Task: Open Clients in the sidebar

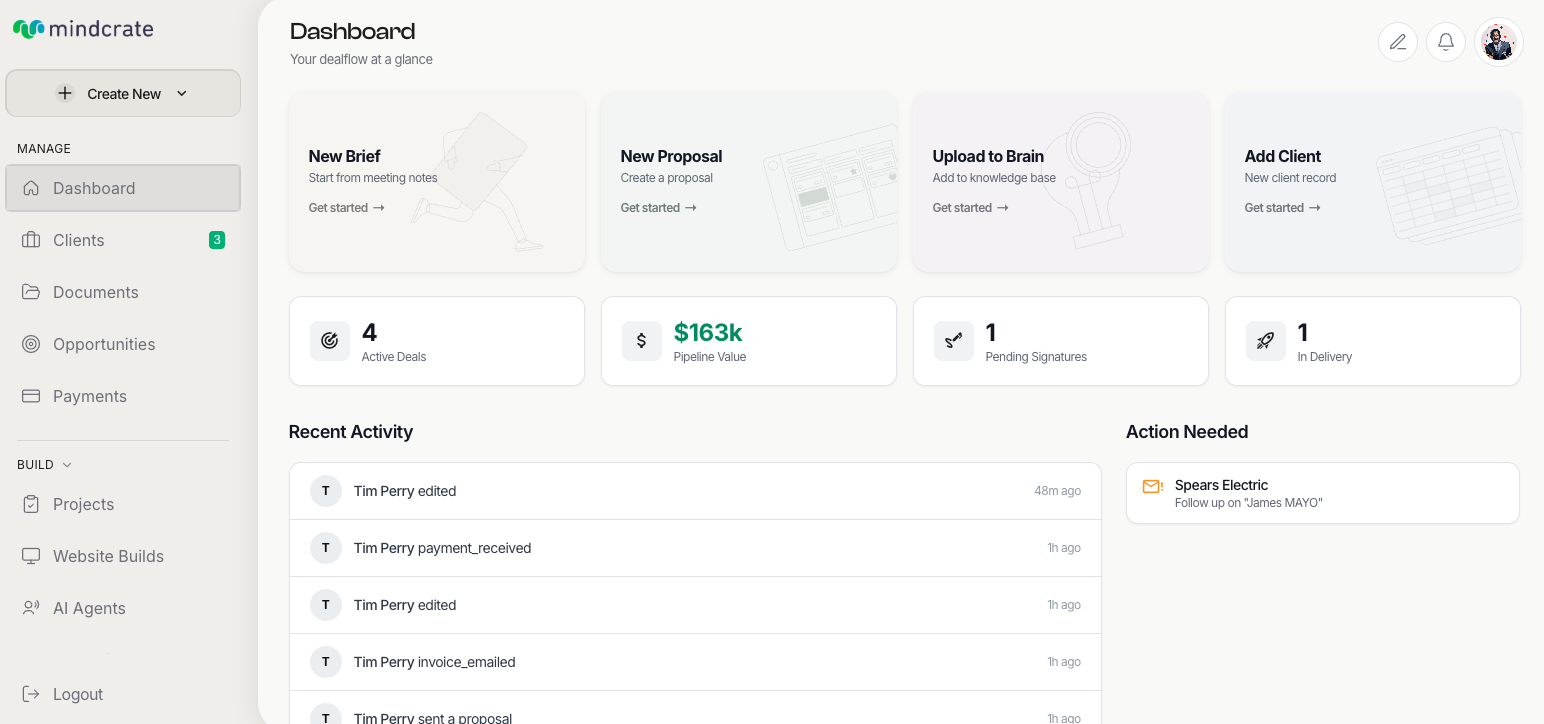Action: coord(123,240)
